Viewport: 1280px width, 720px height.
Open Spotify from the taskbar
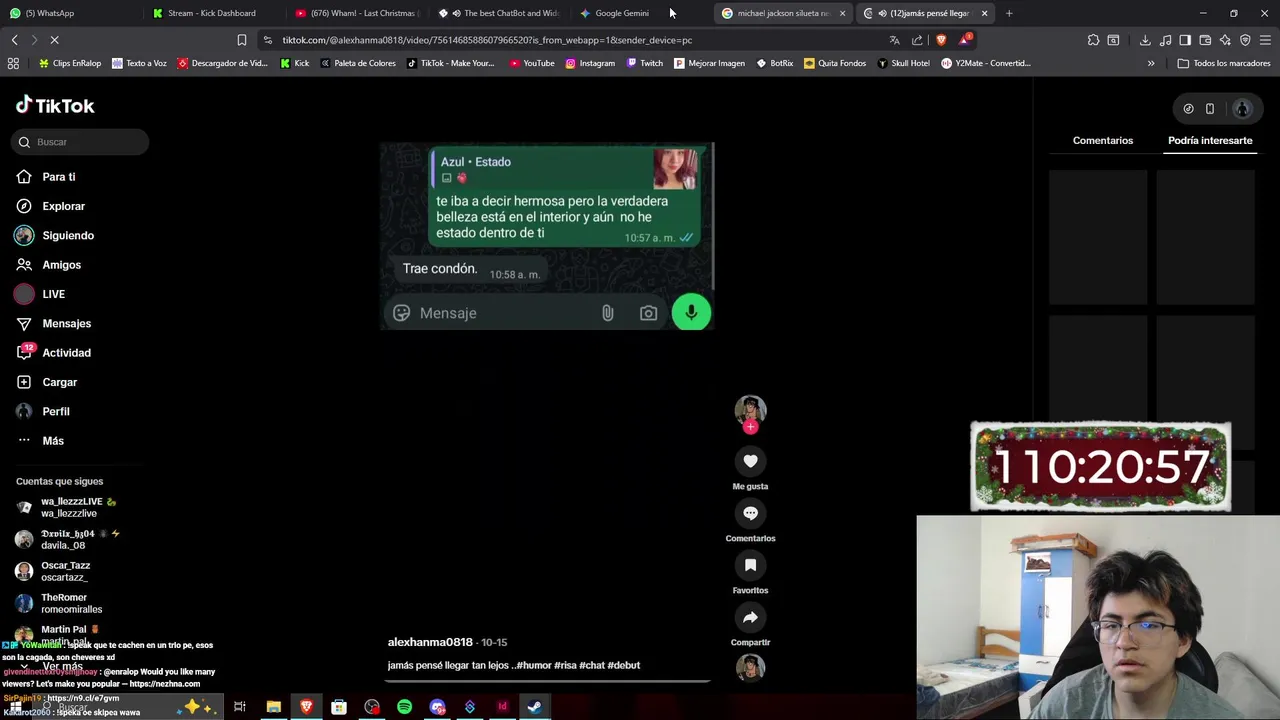[404, 707]
